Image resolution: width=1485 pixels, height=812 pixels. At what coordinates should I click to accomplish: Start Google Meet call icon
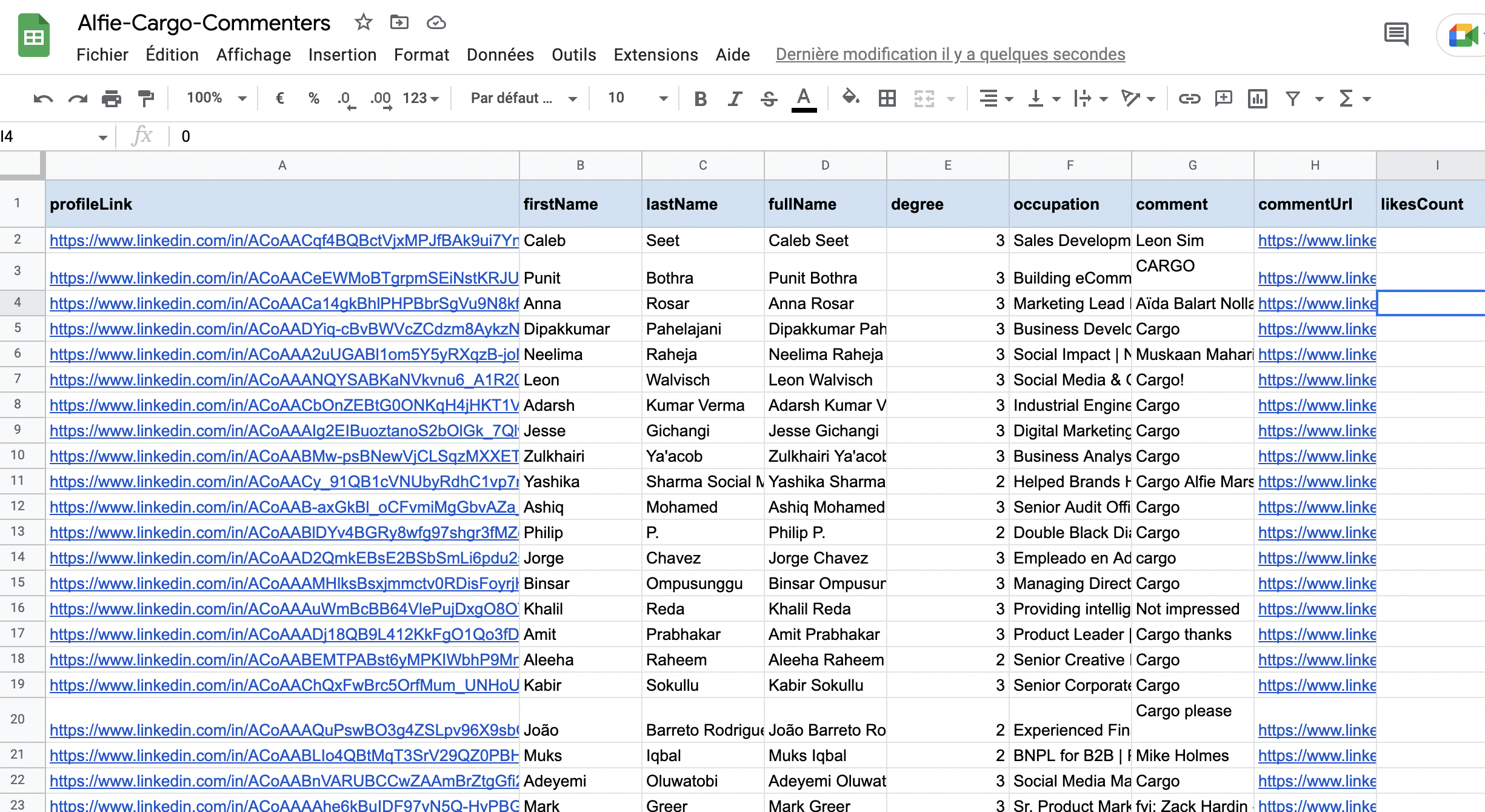[1464, 35]
